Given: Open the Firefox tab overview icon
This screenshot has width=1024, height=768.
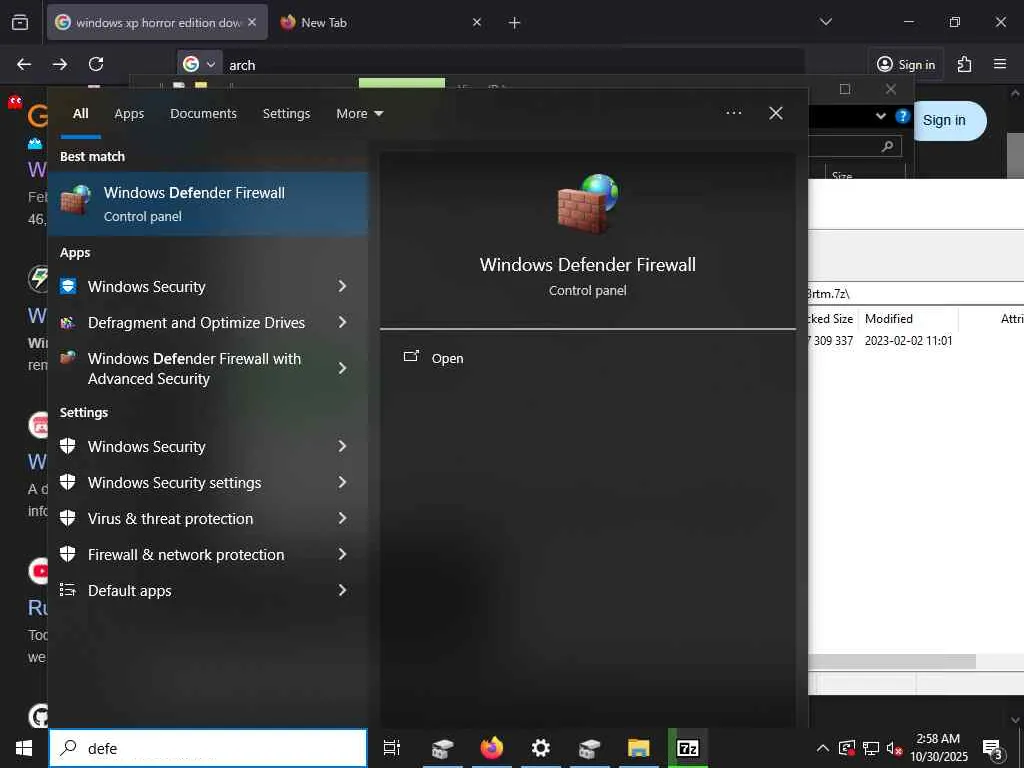Looking at the screenshot, I should tap(20, 23).
